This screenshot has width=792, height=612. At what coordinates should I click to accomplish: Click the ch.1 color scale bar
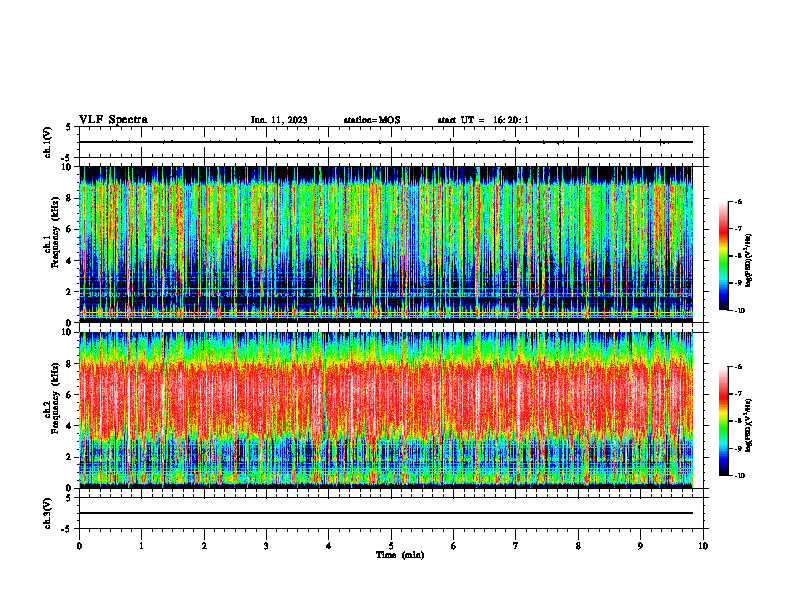click(x=723, y=256)
